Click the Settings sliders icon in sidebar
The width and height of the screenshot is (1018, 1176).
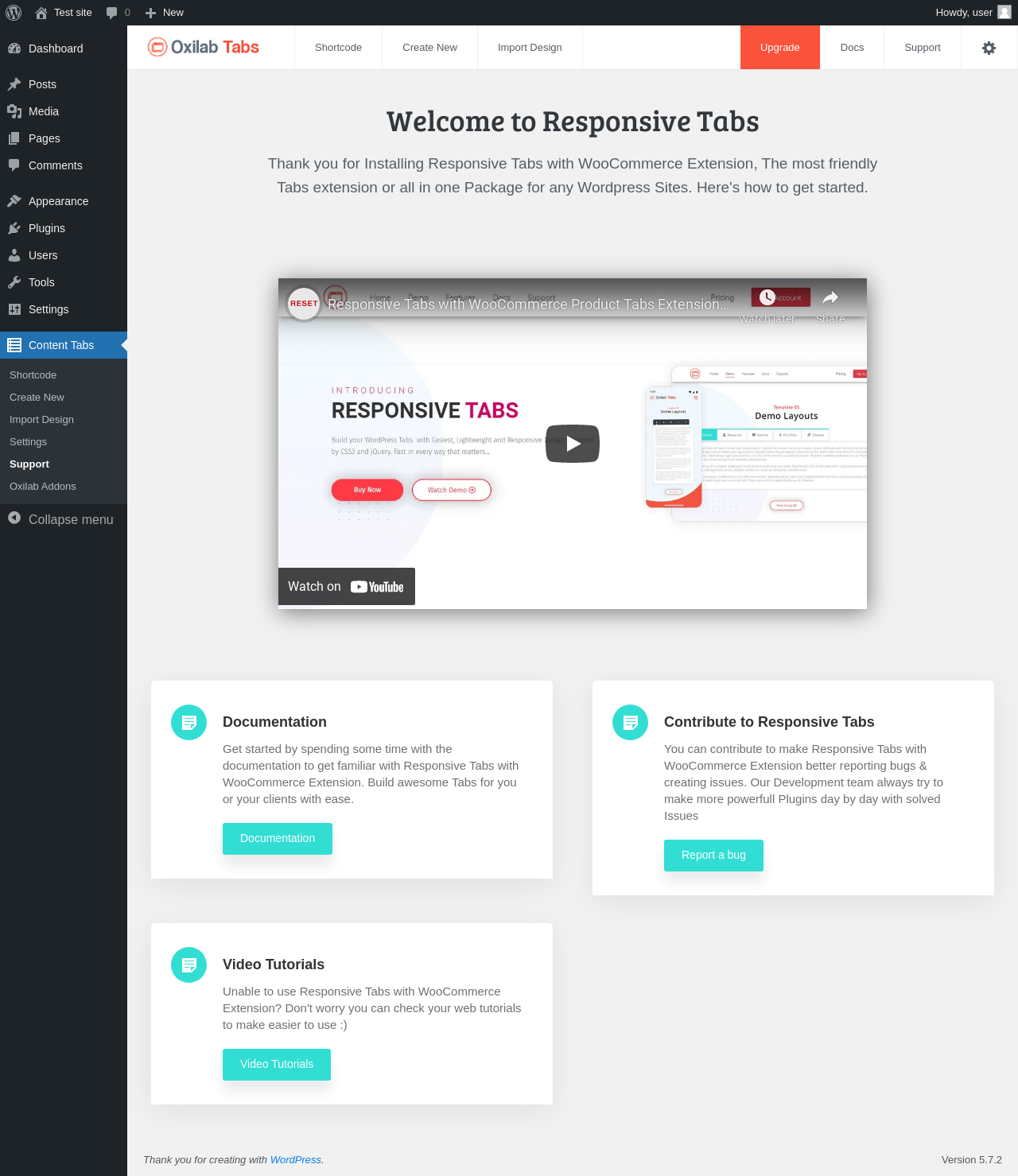(x=14, y=309)
